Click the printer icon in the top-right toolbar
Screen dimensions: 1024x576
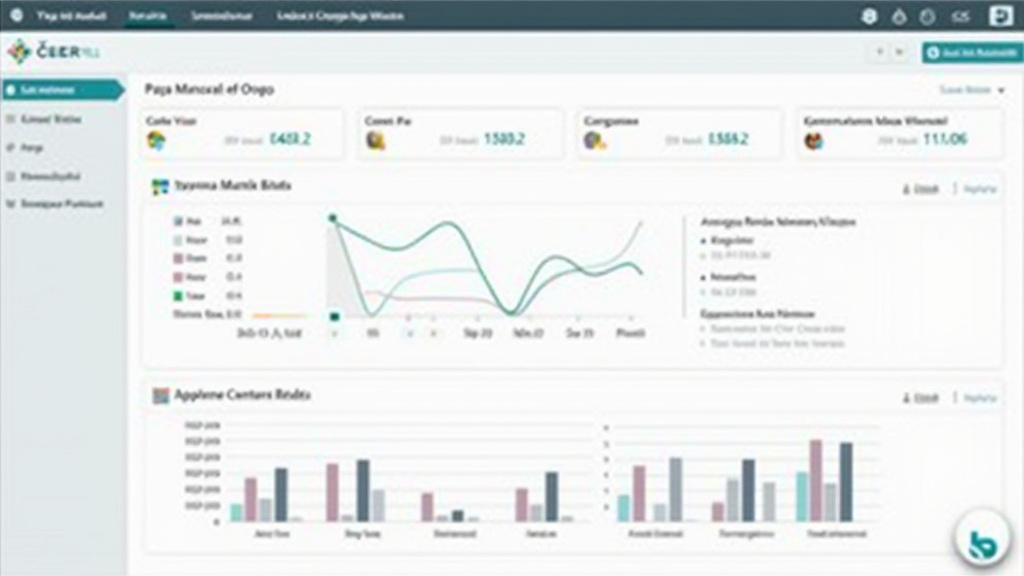[868, 16]
